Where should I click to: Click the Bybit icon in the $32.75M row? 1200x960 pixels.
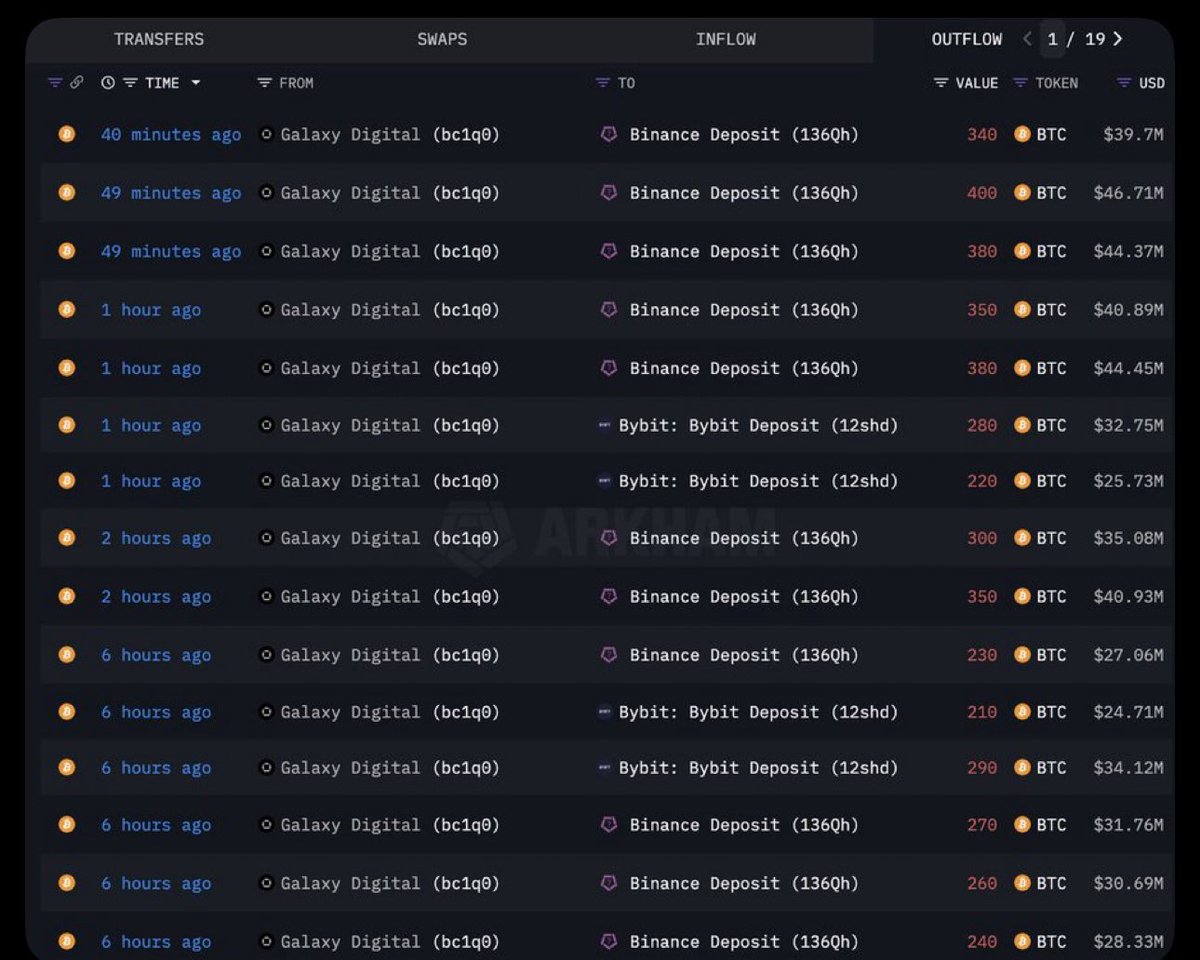[604, 425]
